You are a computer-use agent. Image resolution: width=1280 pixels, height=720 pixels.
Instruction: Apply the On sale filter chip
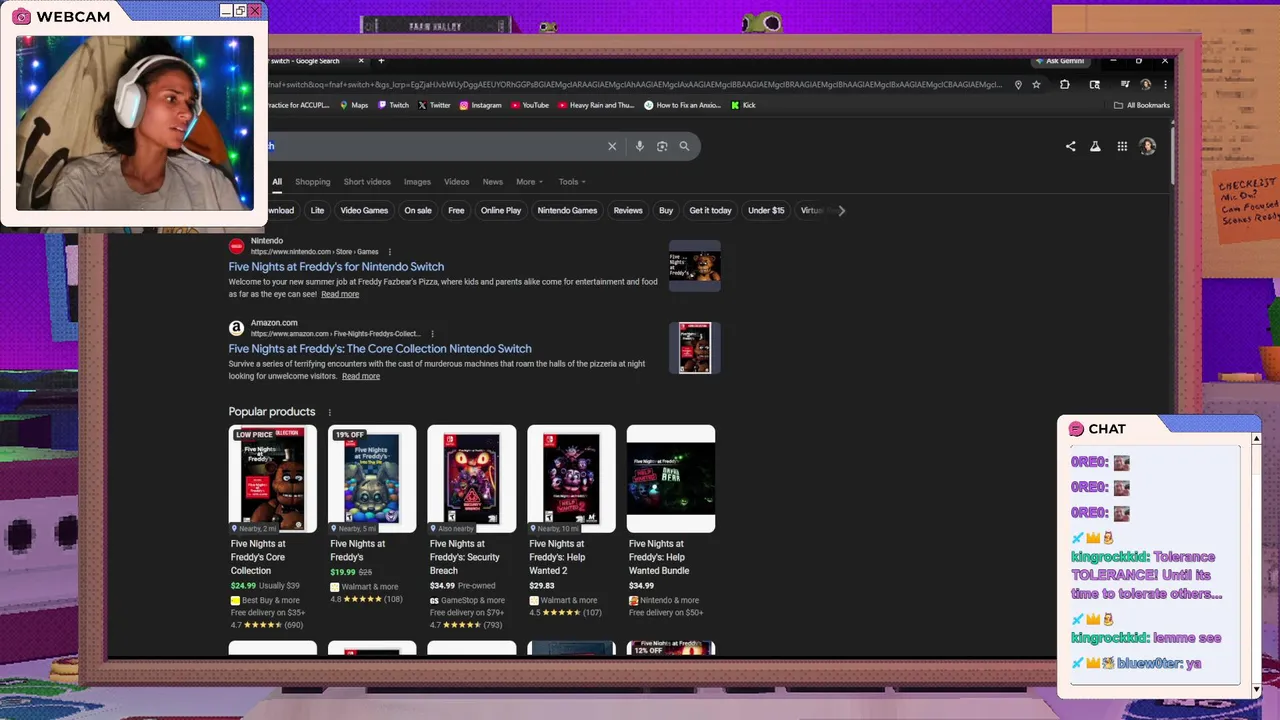point(418,210)
